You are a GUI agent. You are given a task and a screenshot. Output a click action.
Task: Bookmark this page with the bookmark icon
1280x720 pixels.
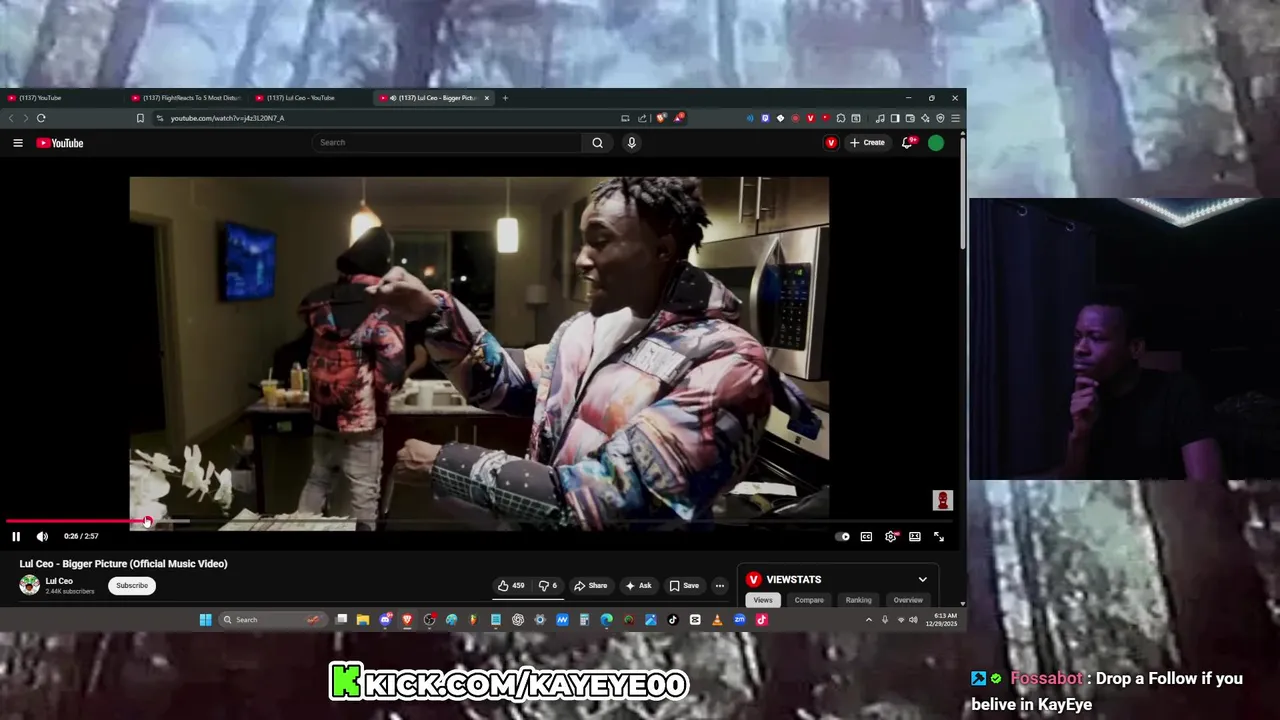pos(140,118)
